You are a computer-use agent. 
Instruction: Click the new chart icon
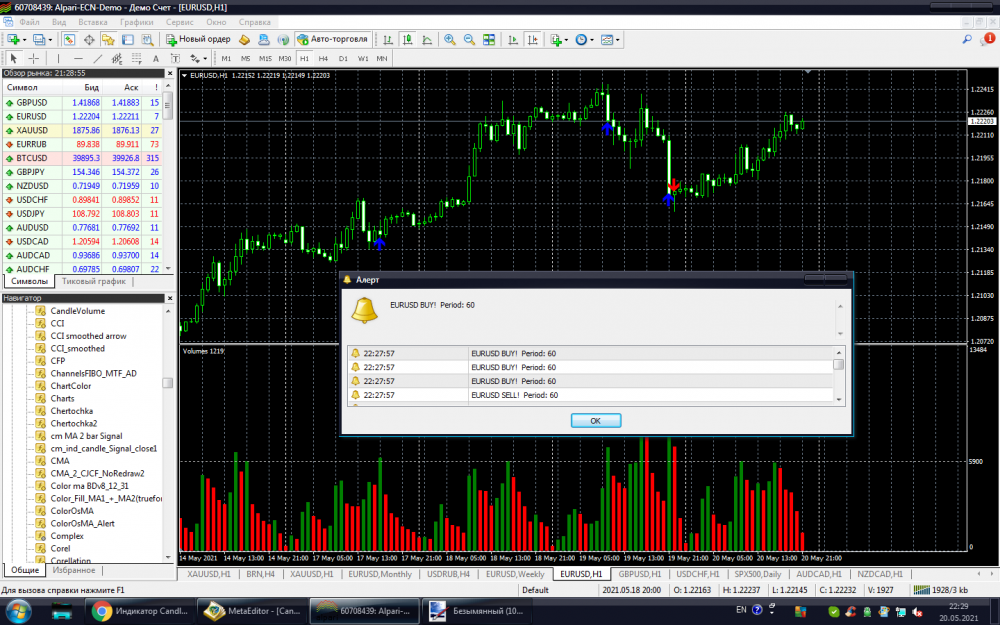point(13,40)
